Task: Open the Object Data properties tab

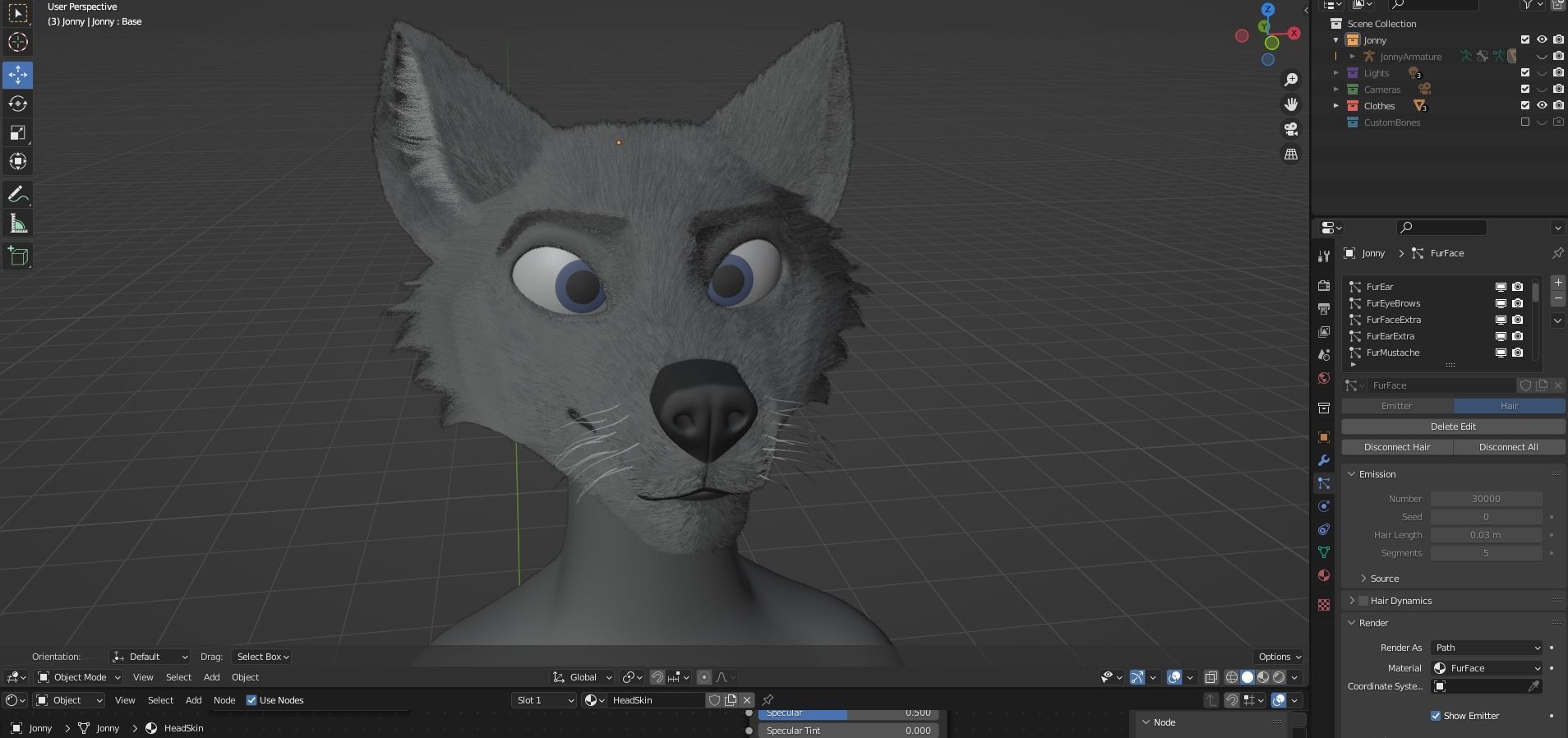Action: point(1323,552)
